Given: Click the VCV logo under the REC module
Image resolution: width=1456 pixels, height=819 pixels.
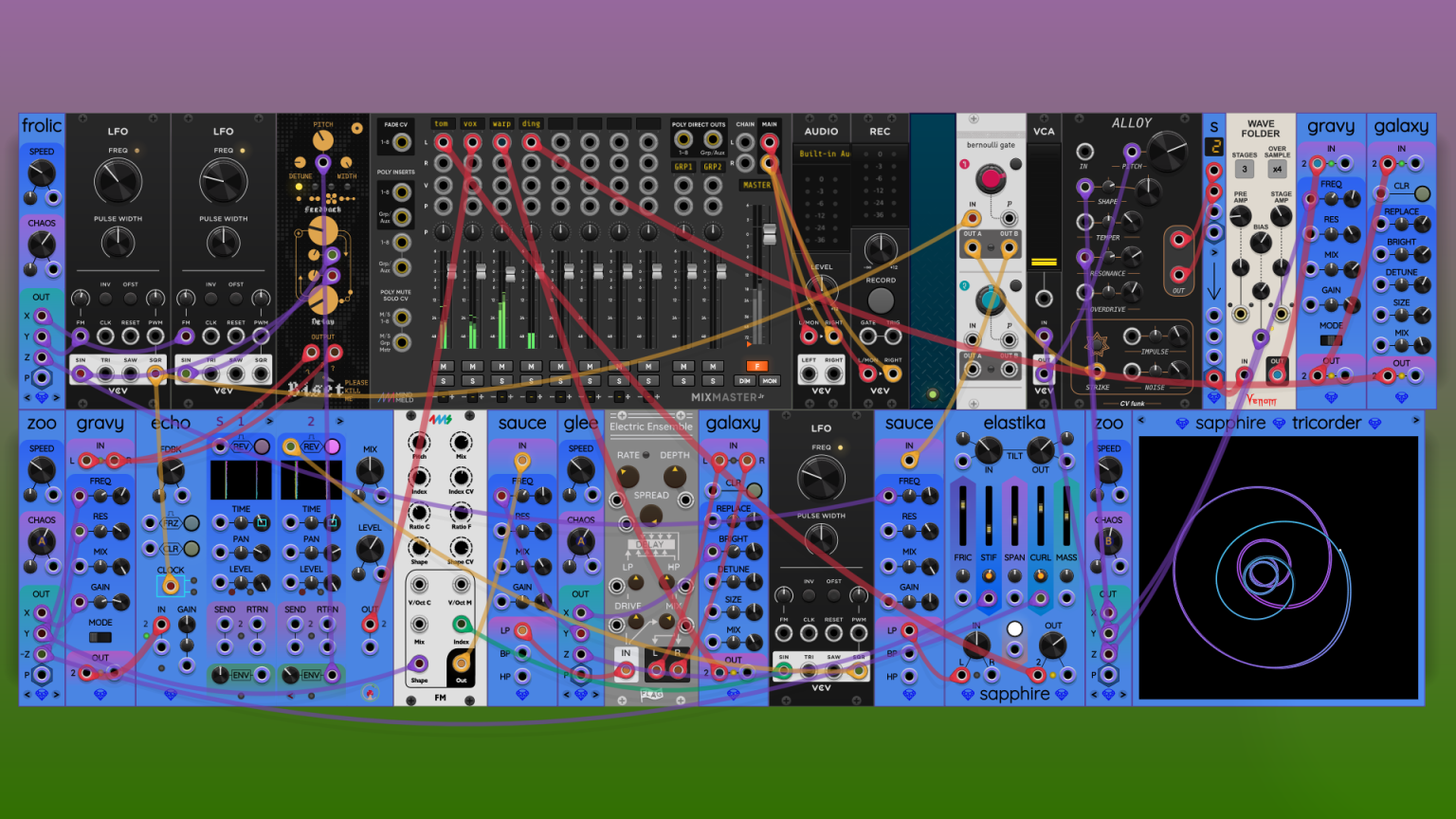Looking at the screenshot, I should 880,391.
